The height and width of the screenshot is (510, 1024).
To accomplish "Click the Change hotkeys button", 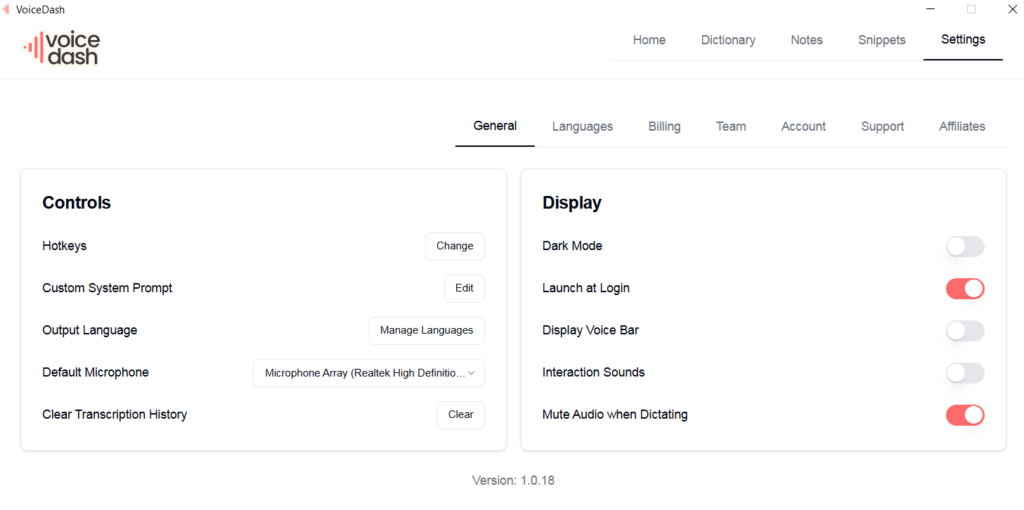I will 455,246.
